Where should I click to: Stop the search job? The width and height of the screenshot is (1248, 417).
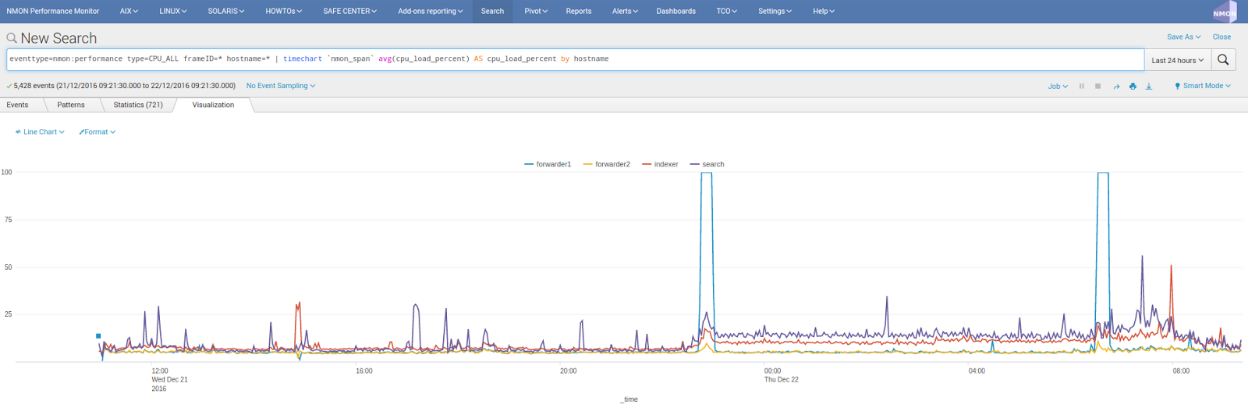pos(1098,86)
